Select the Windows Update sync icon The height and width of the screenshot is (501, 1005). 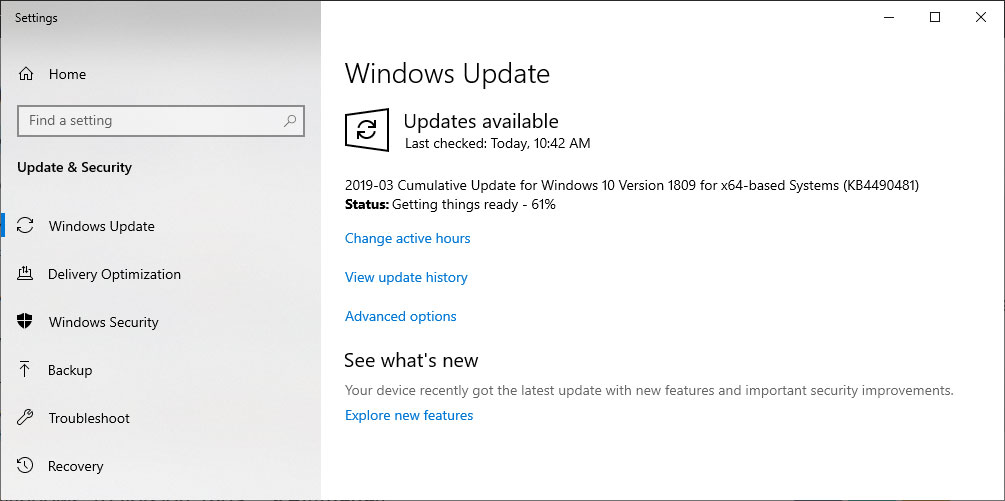pos(25,226)
